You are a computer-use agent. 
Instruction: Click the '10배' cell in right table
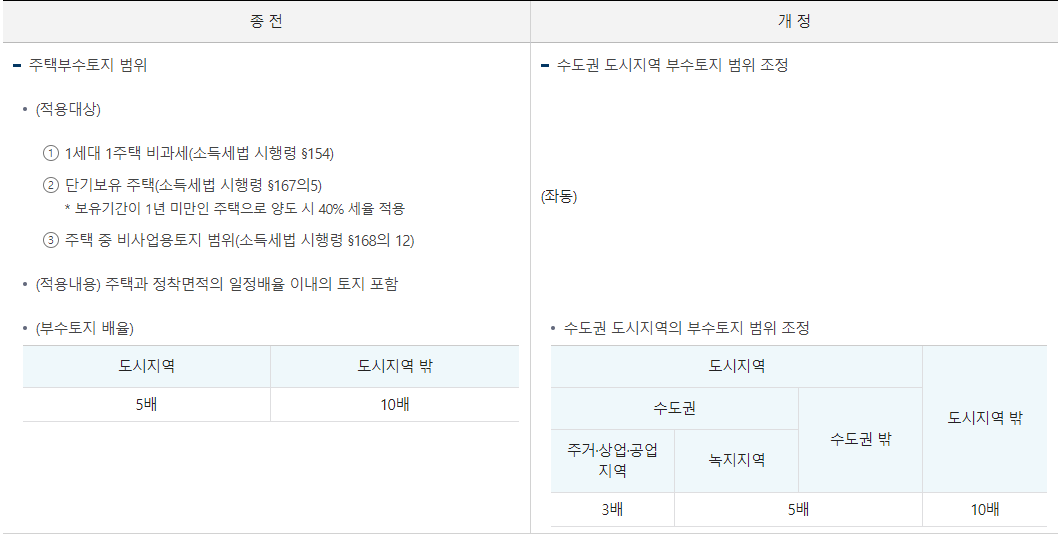(985, 510)
